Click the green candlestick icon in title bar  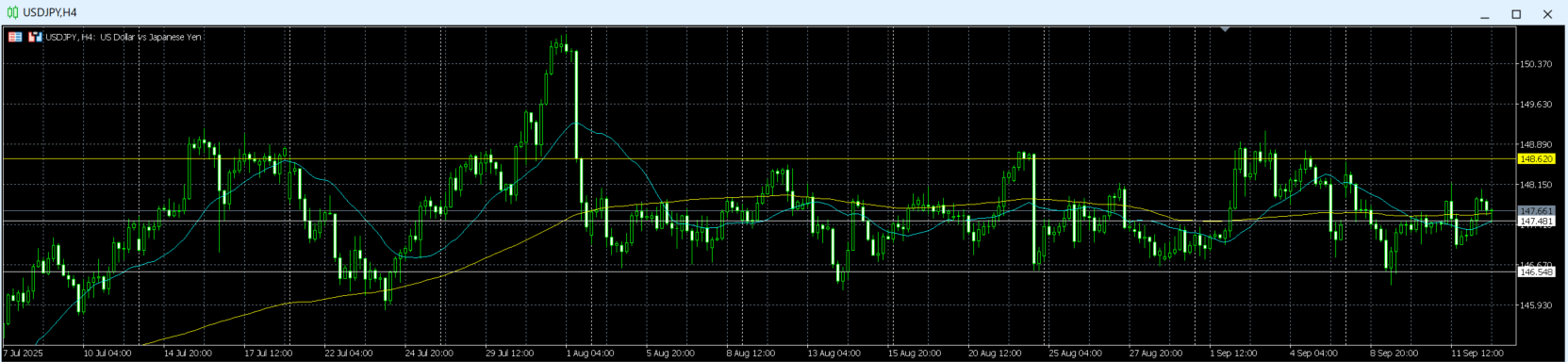[x=13, y=12]
